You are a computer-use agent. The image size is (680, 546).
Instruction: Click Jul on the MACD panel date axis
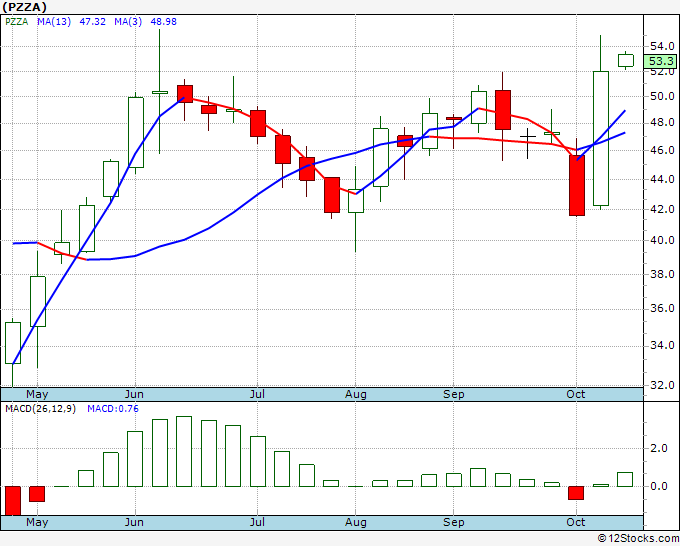(x=257, y=523)
